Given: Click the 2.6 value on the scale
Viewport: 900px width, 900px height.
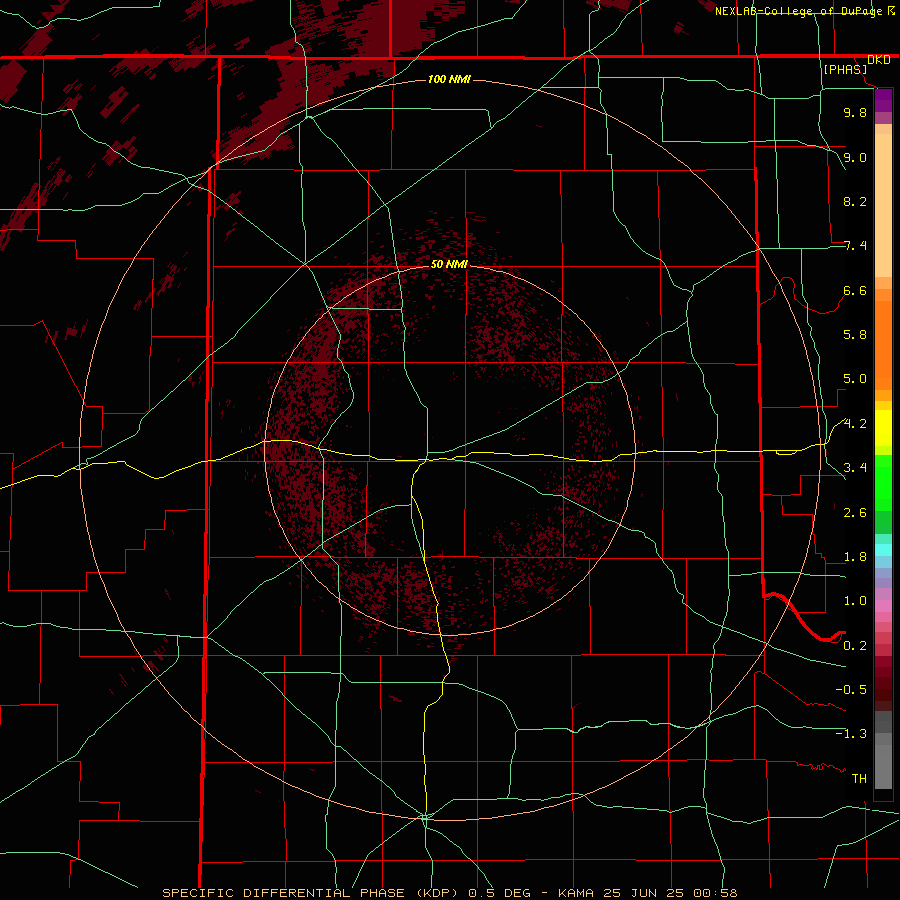Looking at the screenshot, I should [855, 512].
